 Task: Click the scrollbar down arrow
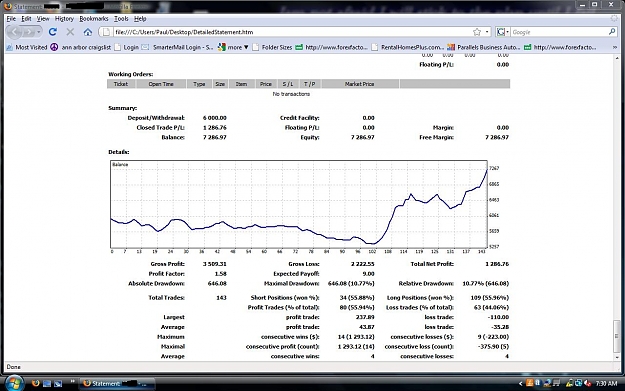(x=617, y=357)
